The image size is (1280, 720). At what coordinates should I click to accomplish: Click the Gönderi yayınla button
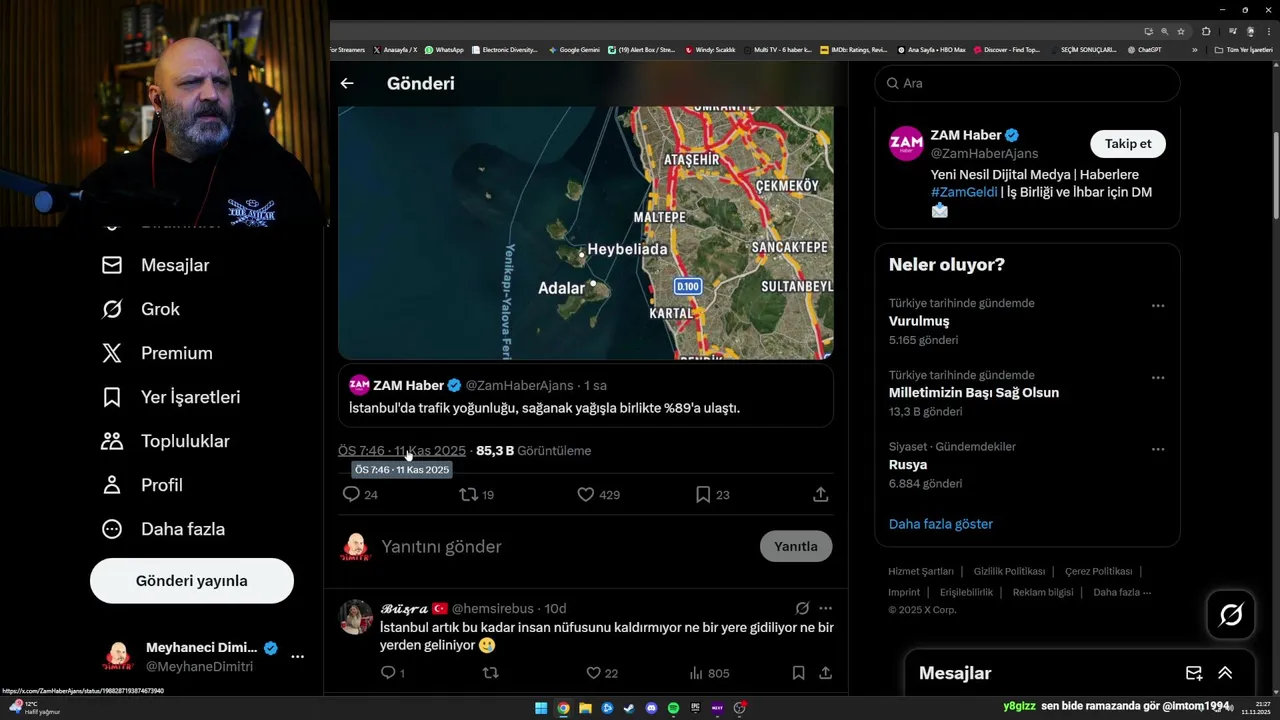pos(192,581)
